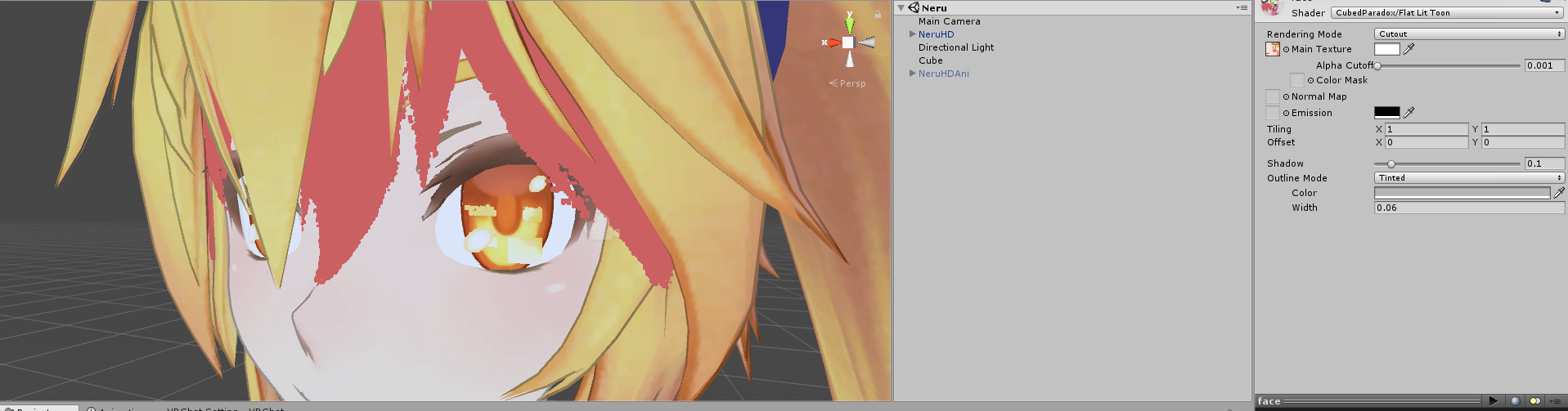Click the eyedropper next to Emission color
Screen dimensions: 1568x411
pos(1409,113)
